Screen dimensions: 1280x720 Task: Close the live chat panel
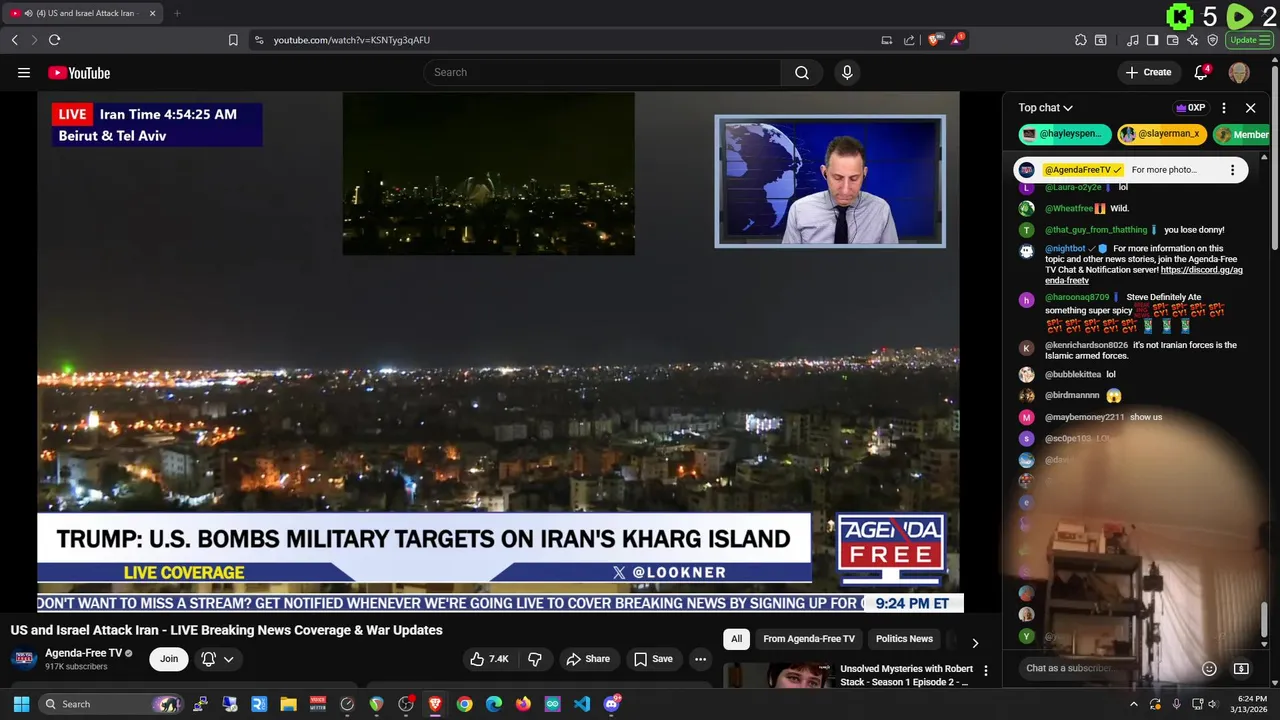[1250, 108]
